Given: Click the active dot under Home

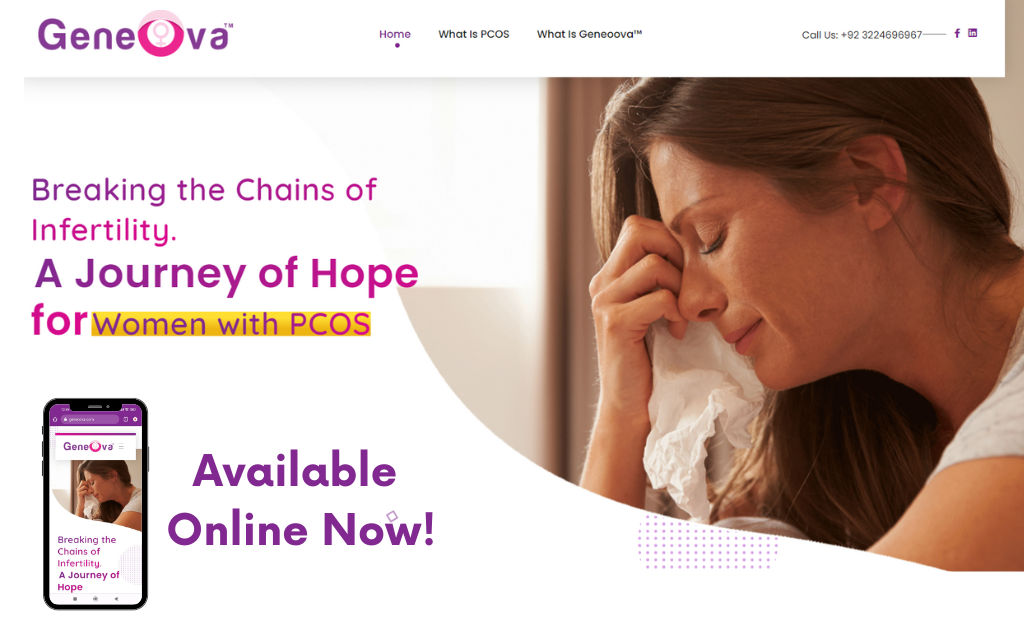Looking at the screenshot, I should 397,45.
